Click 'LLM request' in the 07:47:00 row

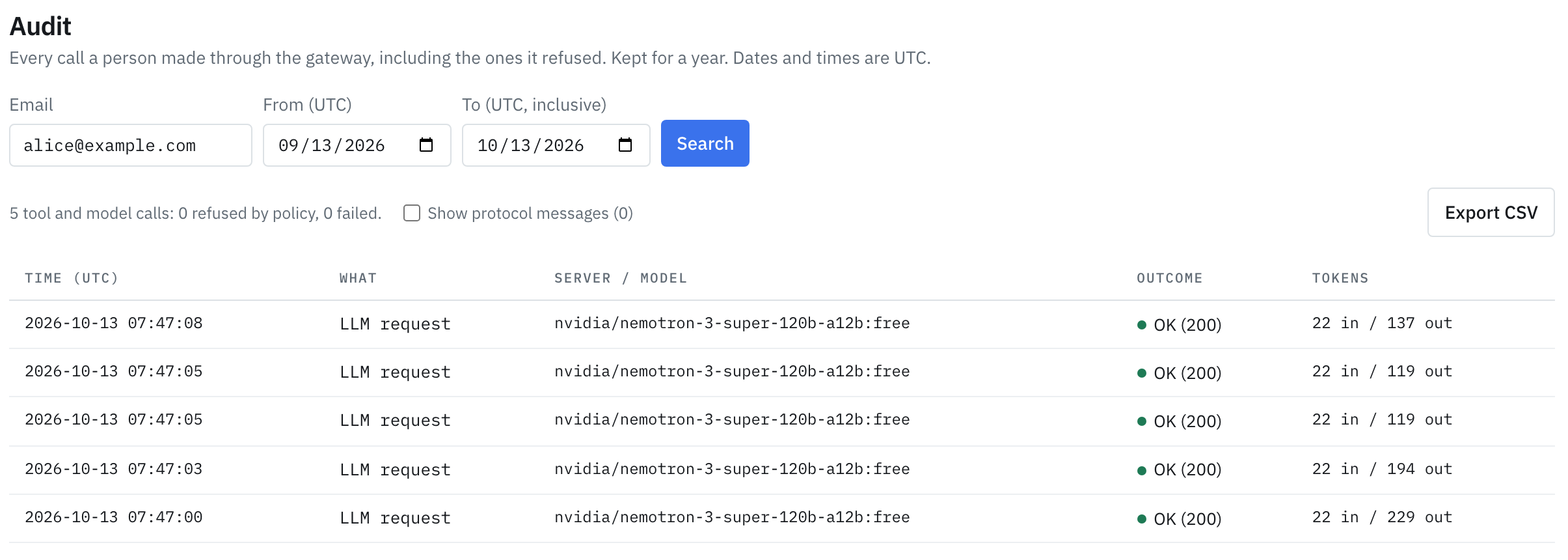click(395, 518)
